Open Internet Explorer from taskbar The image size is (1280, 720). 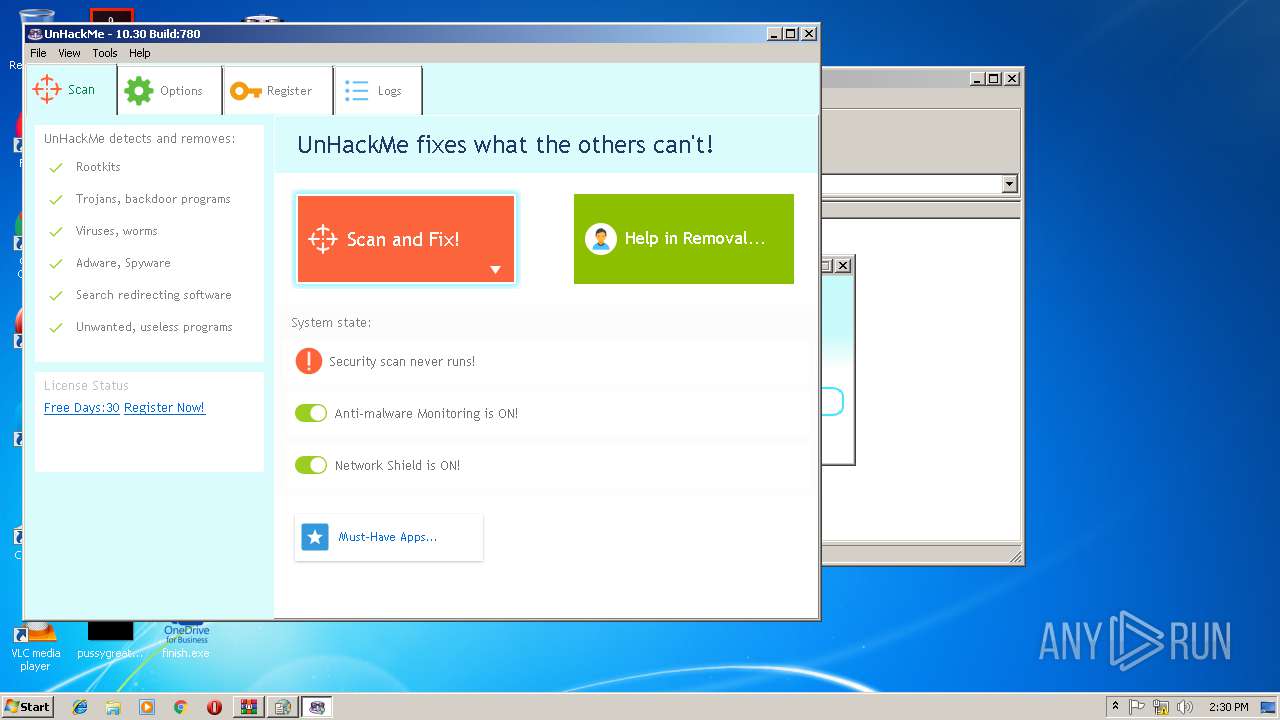80,707
